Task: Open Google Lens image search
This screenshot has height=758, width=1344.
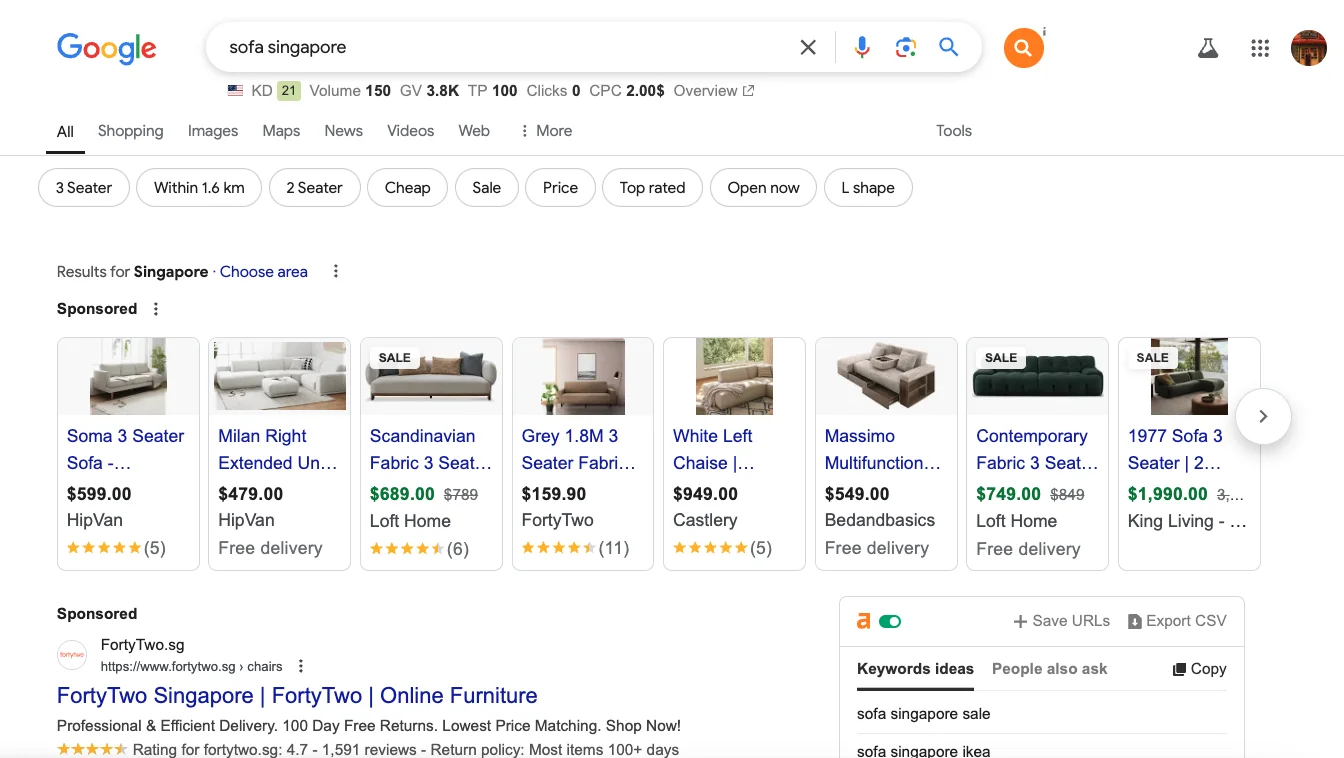Action: [906, 47]
